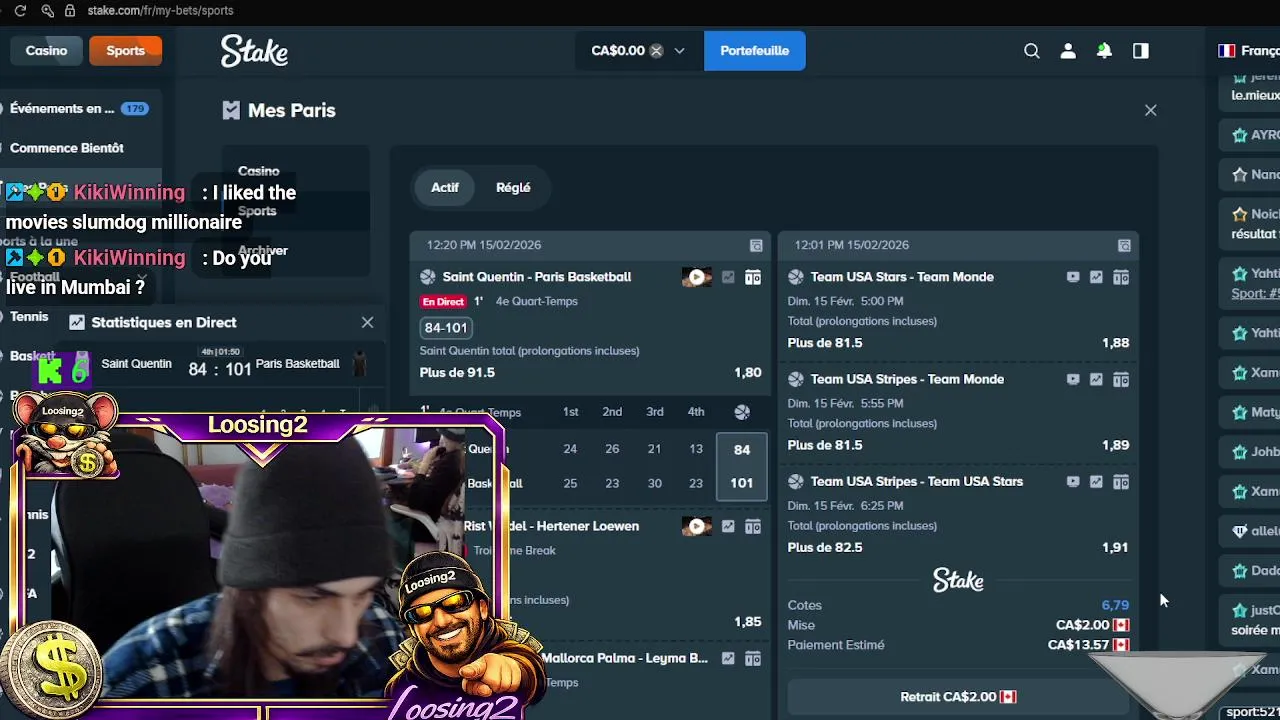Click the Stake logo in header
This screenshot has width=1280, height=720.
coord(254,51)
